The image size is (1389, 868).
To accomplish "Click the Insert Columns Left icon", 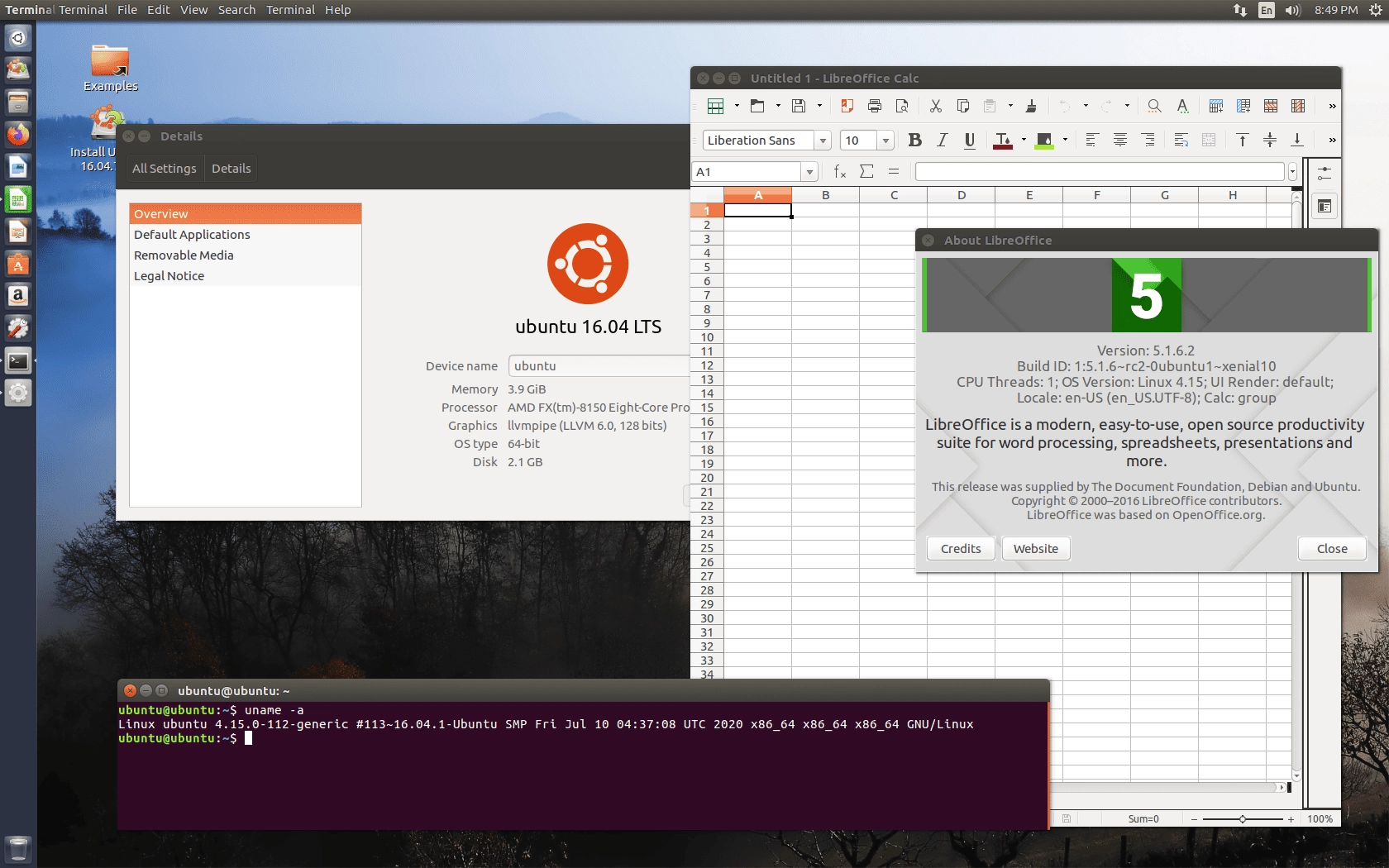I will click(1243, 106).
